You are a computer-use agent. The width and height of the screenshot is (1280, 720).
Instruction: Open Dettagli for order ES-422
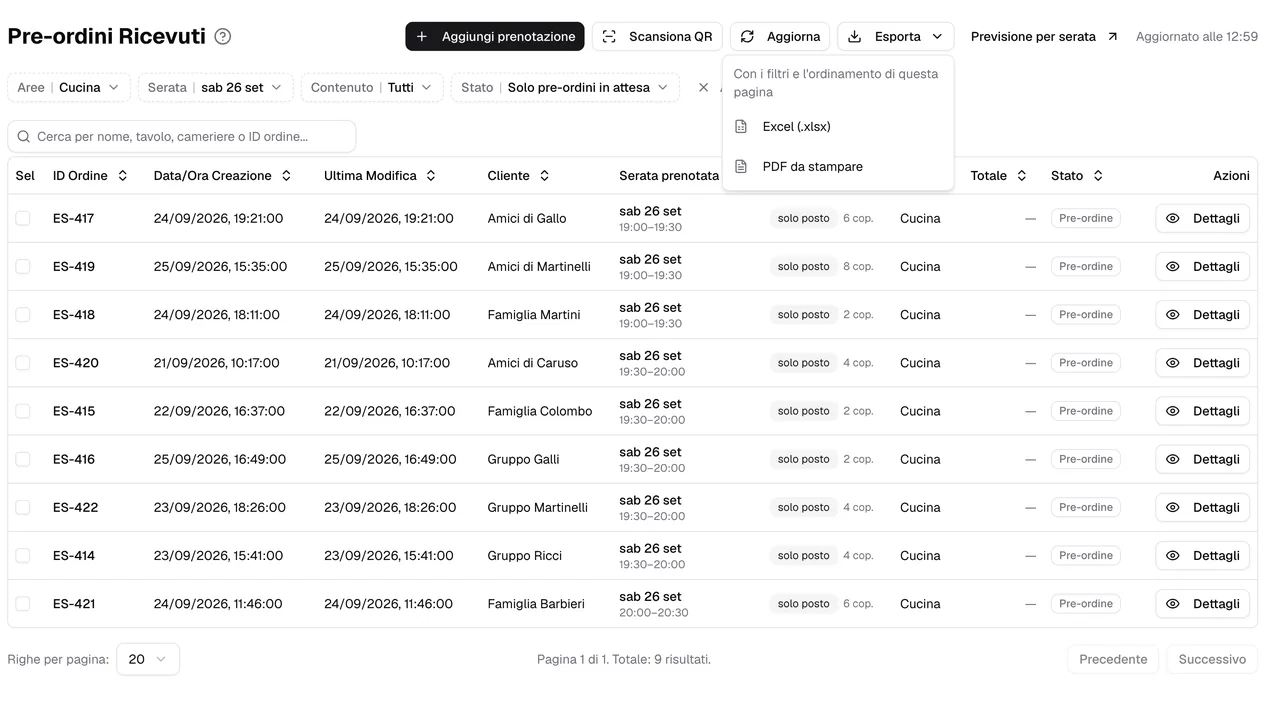click(1203, 507)
